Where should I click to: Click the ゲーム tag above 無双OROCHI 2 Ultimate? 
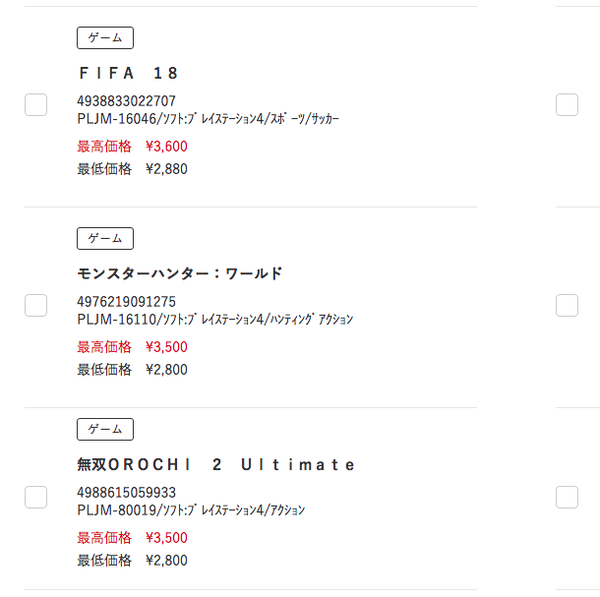[105, 429]
